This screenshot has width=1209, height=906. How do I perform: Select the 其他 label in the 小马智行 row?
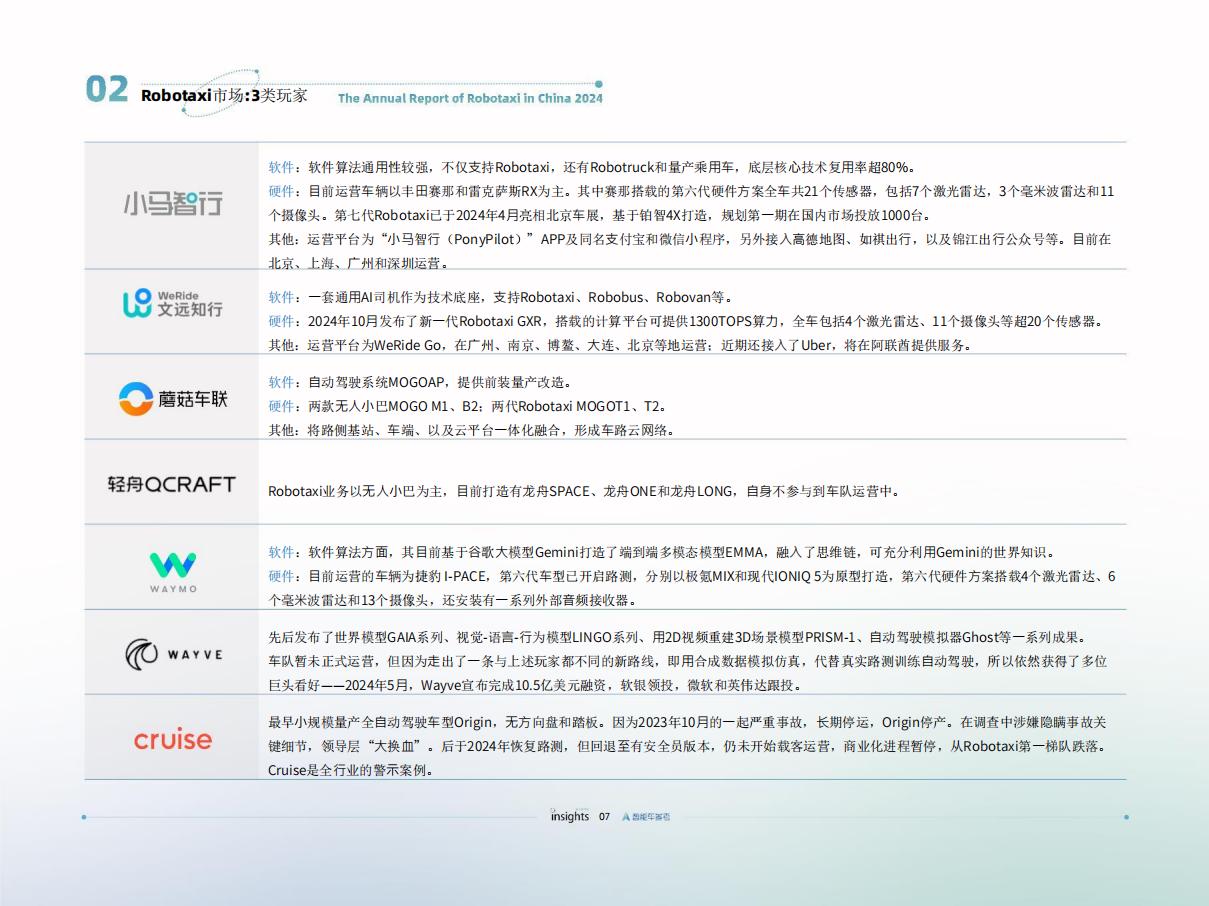281,239
